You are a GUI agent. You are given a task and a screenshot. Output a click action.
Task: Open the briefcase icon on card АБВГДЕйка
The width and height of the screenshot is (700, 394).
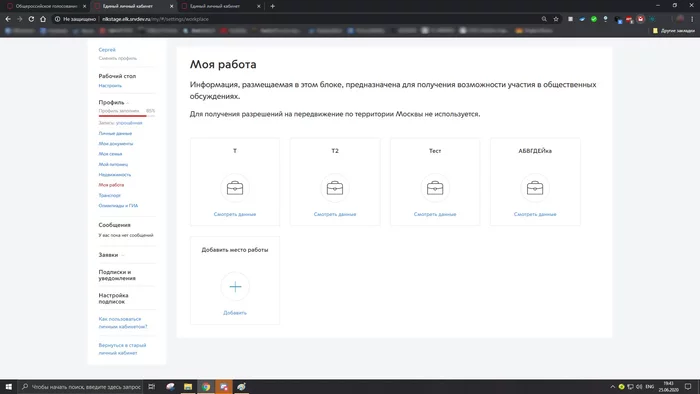(x=535, y=188)
